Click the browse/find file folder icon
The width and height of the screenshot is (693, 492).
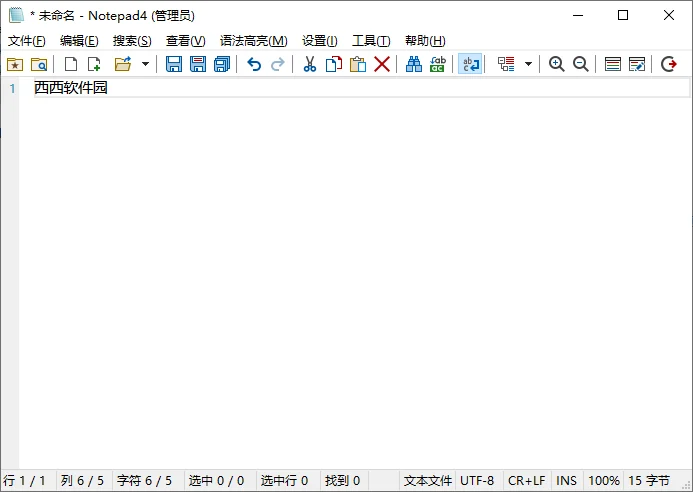[39, 65]
